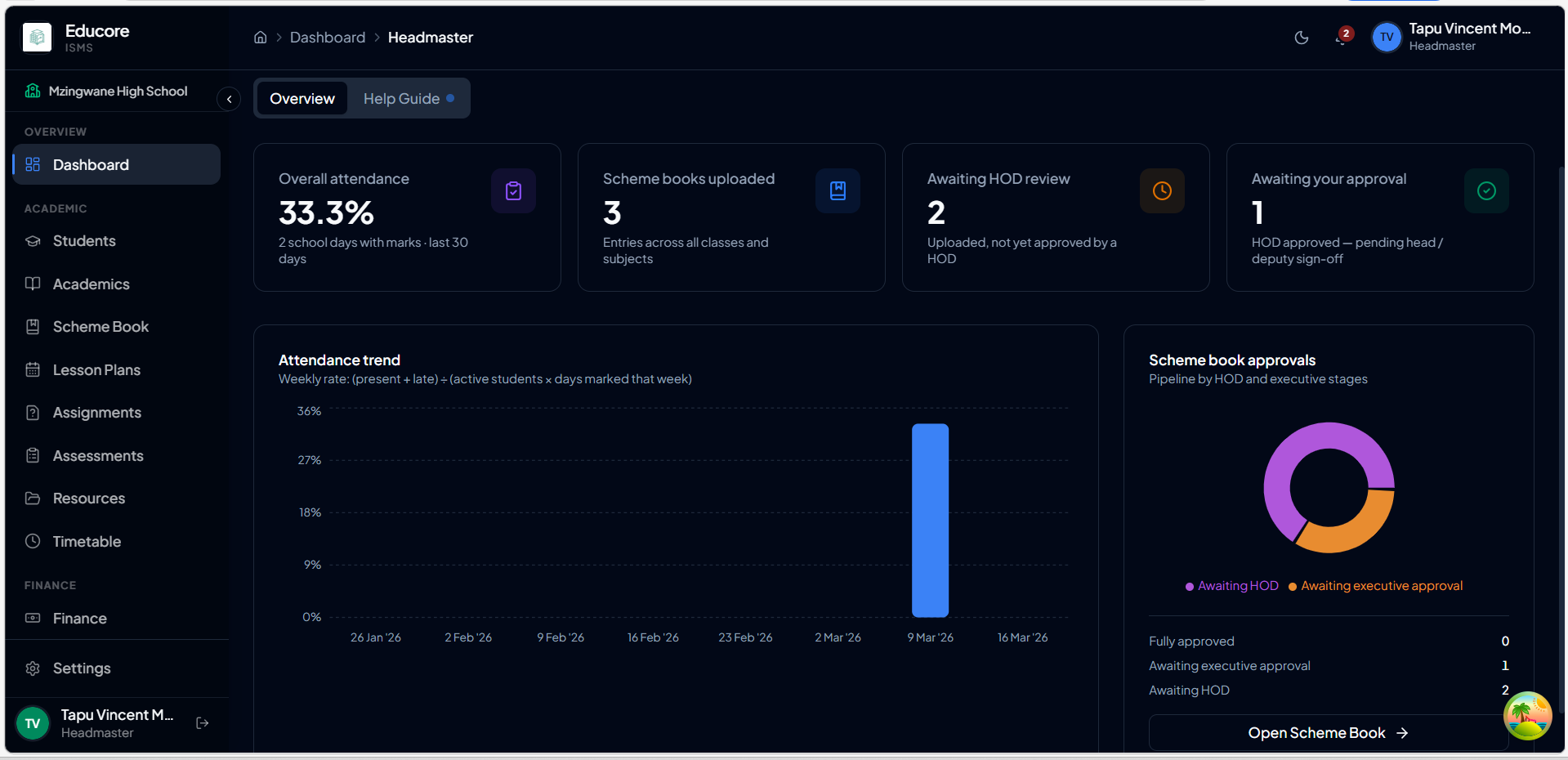Screen dimensions: 1568x760
Task: Go to Assessments page
Action: click(117, 456)
